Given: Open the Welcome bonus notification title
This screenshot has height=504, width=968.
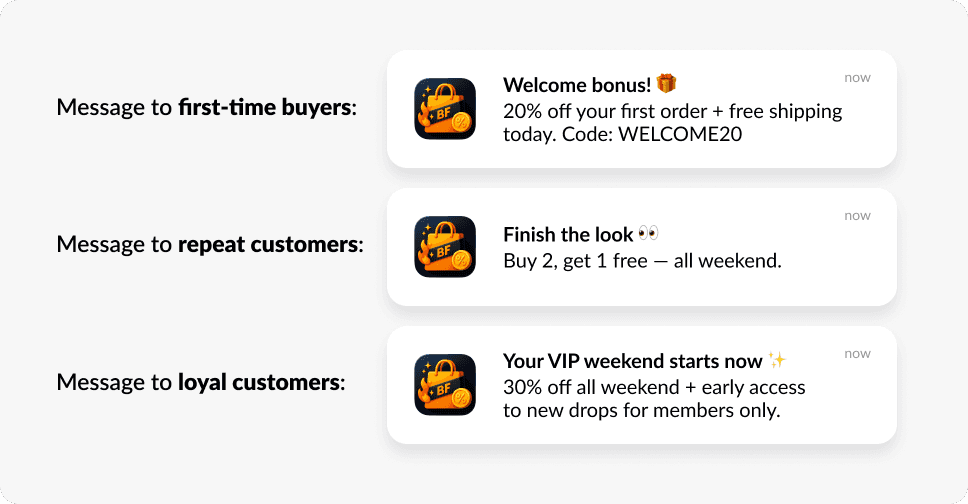Looking at the screenshot, I should coord(577,85).
